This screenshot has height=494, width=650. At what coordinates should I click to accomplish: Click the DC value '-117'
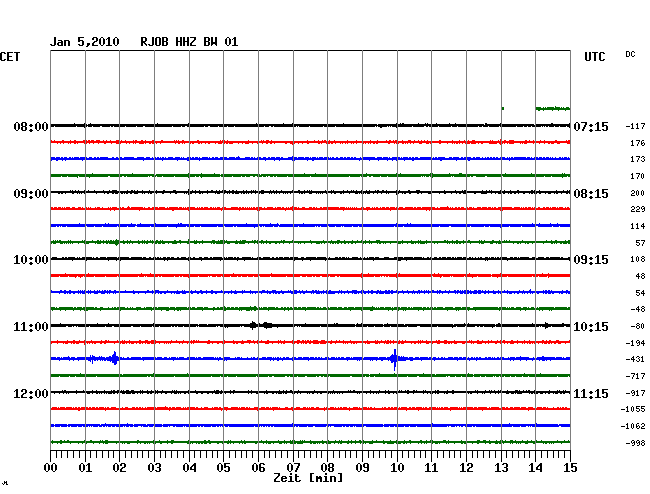coord(635,126)
